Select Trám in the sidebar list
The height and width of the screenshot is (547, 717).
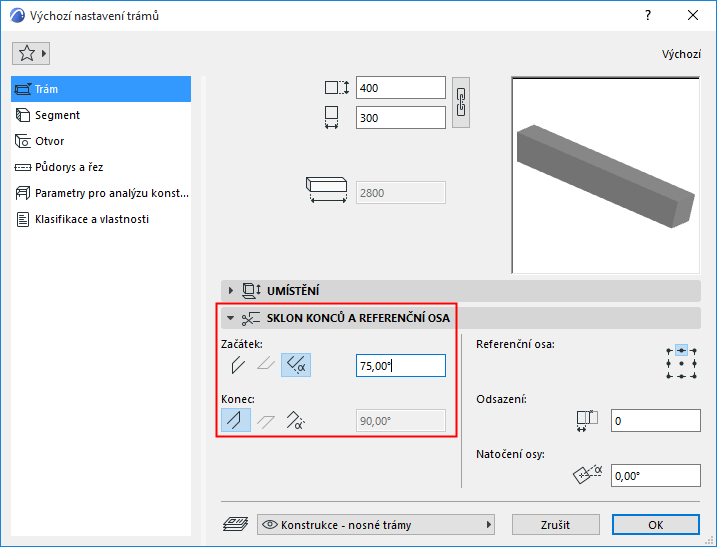[101, 89]
